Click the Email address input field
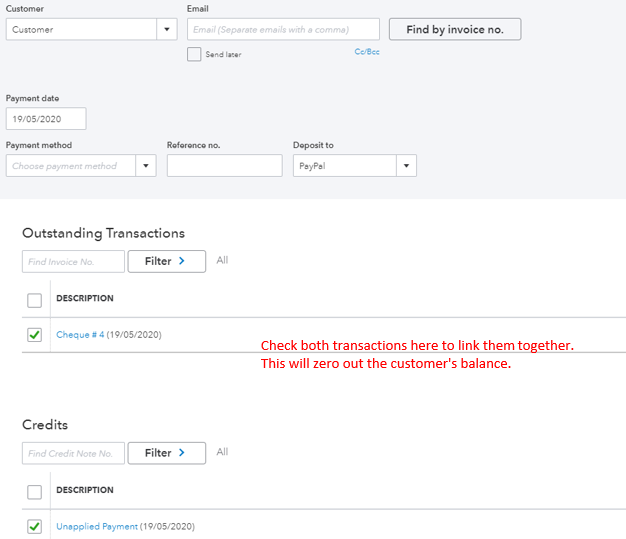The height and width of the screenshot is (539, 626). tap(283, 29)
